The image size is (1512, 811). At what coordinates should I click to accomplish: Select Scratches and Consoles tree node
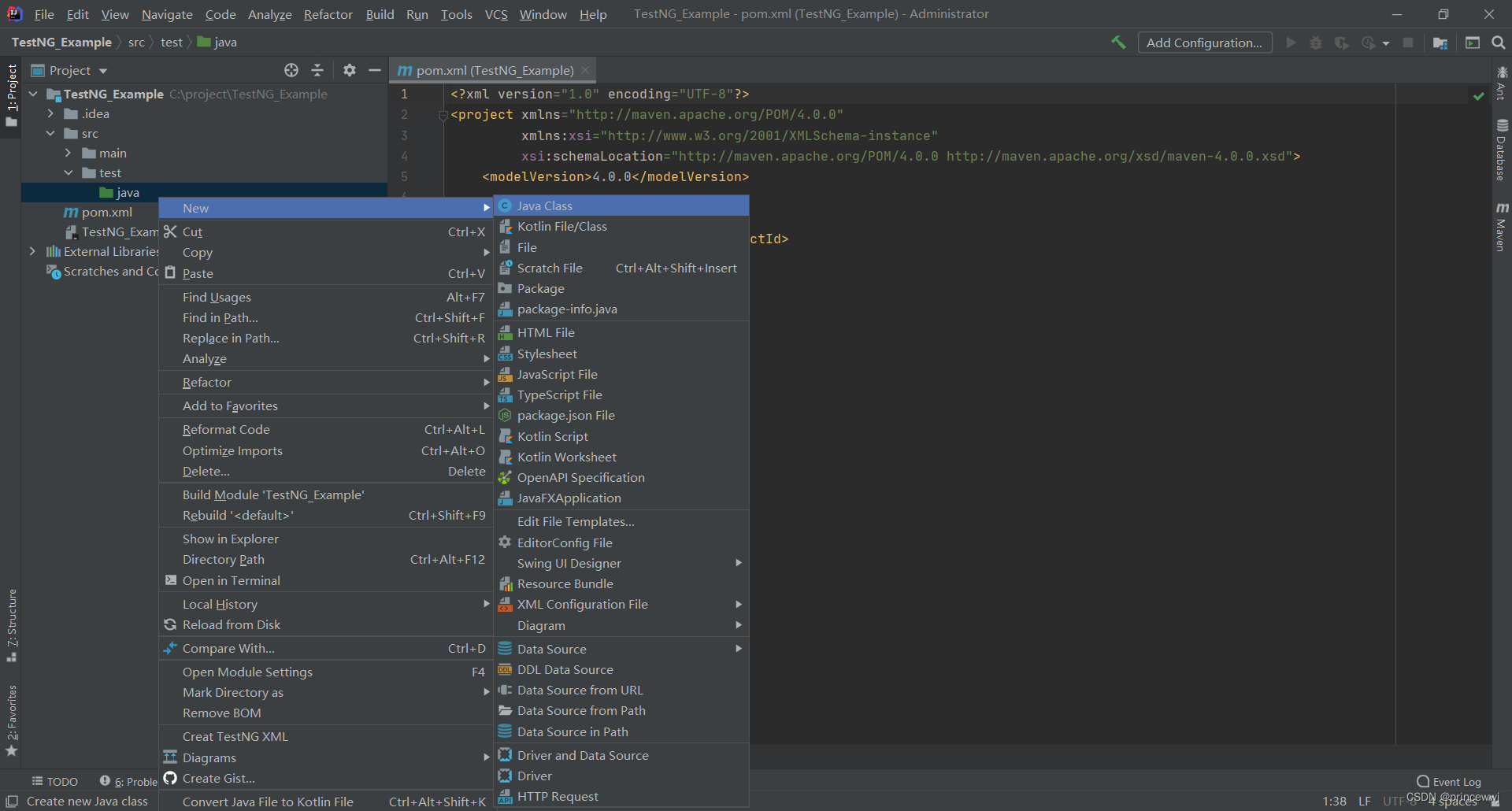pos(102,271)
